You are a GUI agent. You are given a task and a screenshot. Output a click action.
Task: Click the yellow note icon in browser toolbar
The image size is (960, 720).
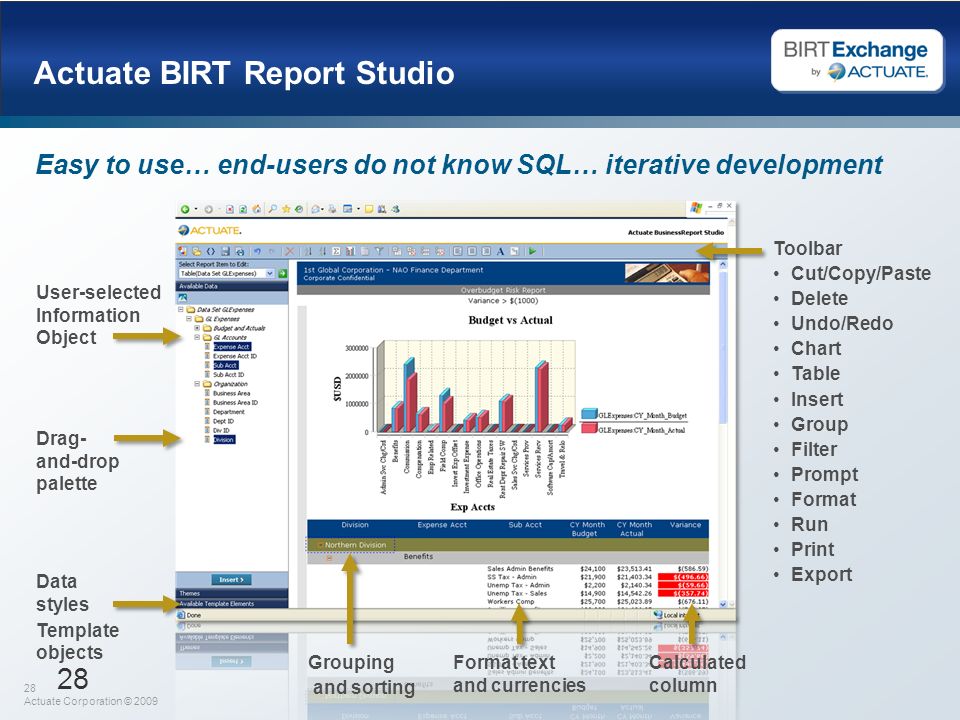coord(369,209)
